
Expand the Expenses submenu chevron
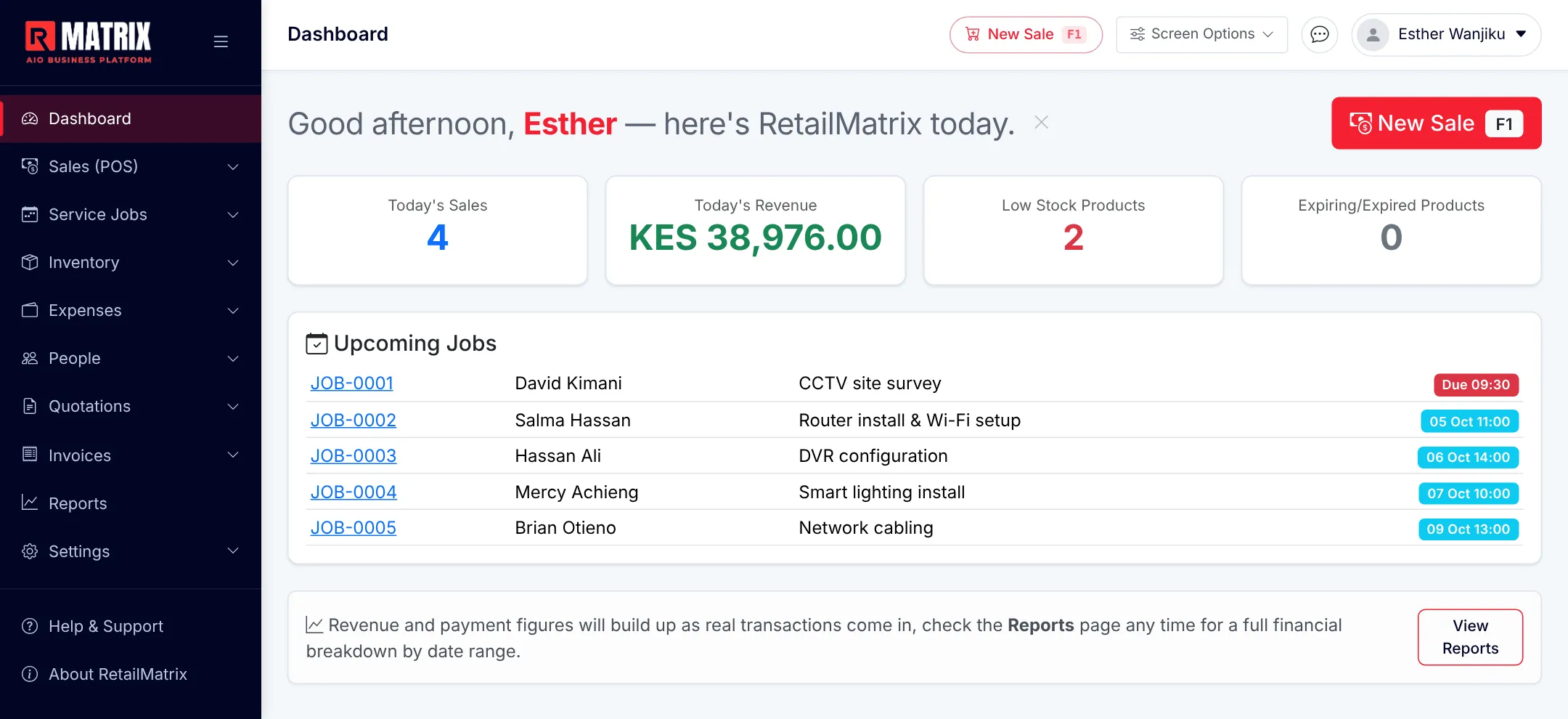(233, 311)
